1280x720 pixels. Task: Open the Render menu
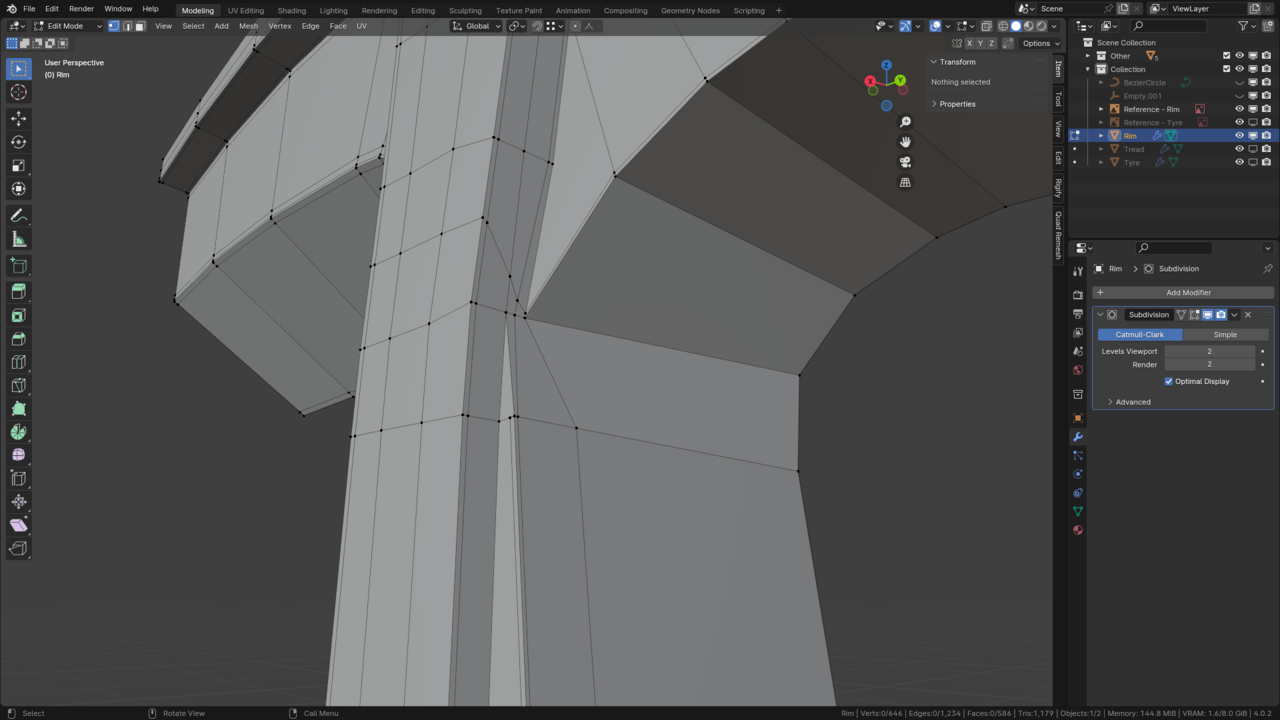(81, 9)
